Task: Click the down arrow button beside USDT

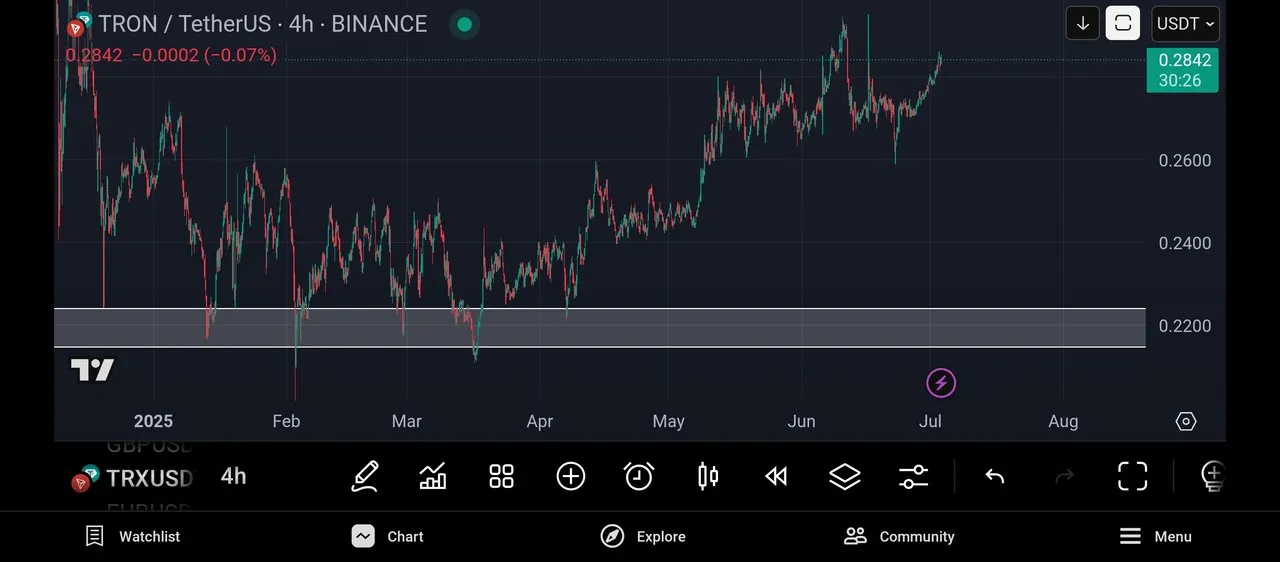Action: click(x=1083, y=23)
